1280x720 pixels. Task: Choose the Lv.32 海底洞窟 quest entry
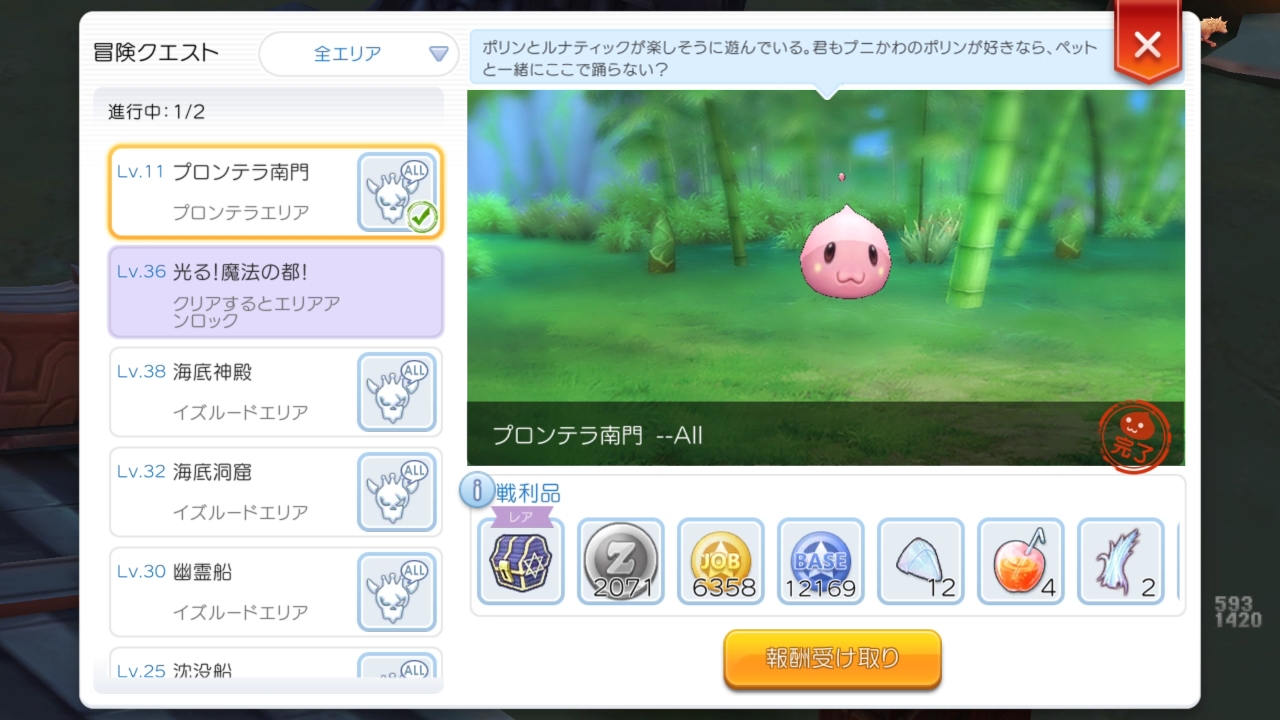[x=276, y=492]
